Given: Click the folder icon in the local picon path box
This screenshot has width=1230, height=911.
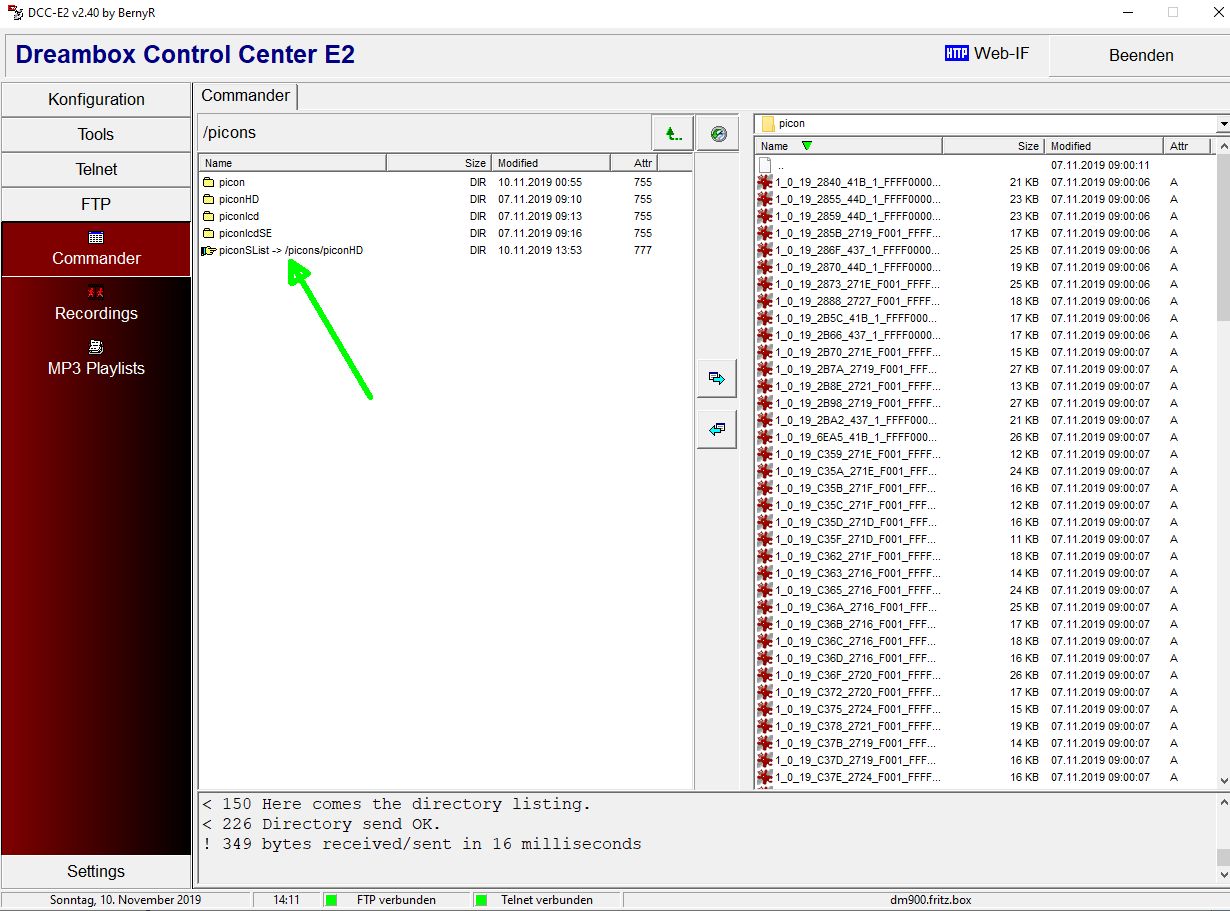Looking at the screenshot, I should tap(768, 124).
